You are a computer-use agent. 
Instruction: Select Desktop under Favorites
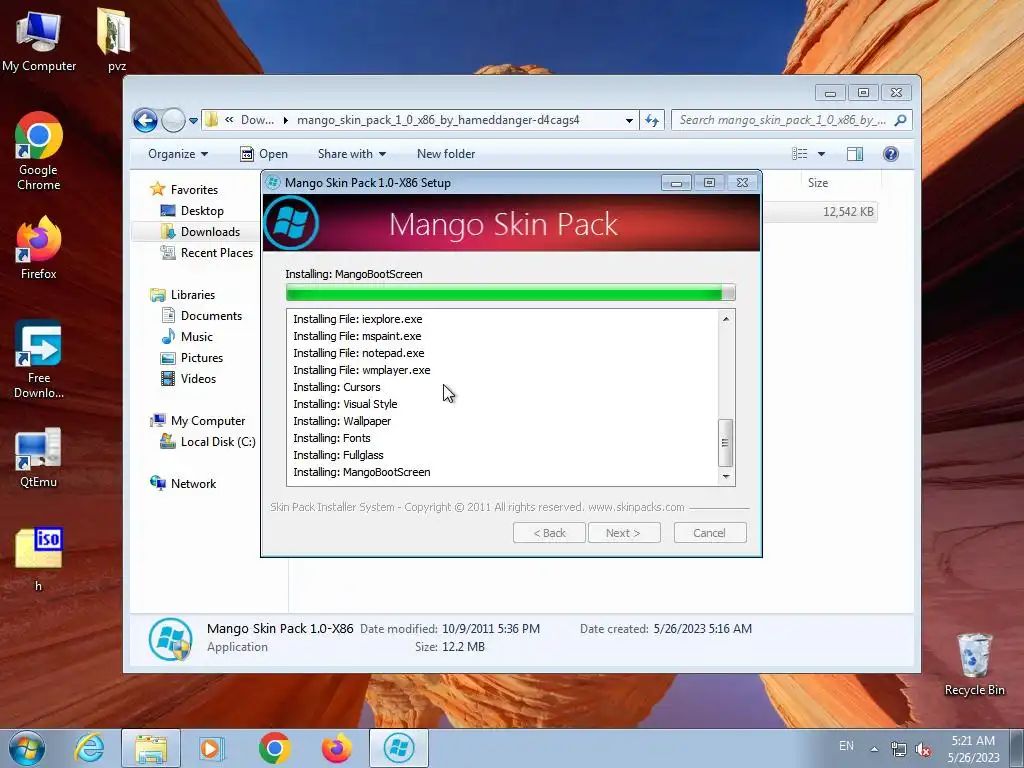(x=192, y=211)
